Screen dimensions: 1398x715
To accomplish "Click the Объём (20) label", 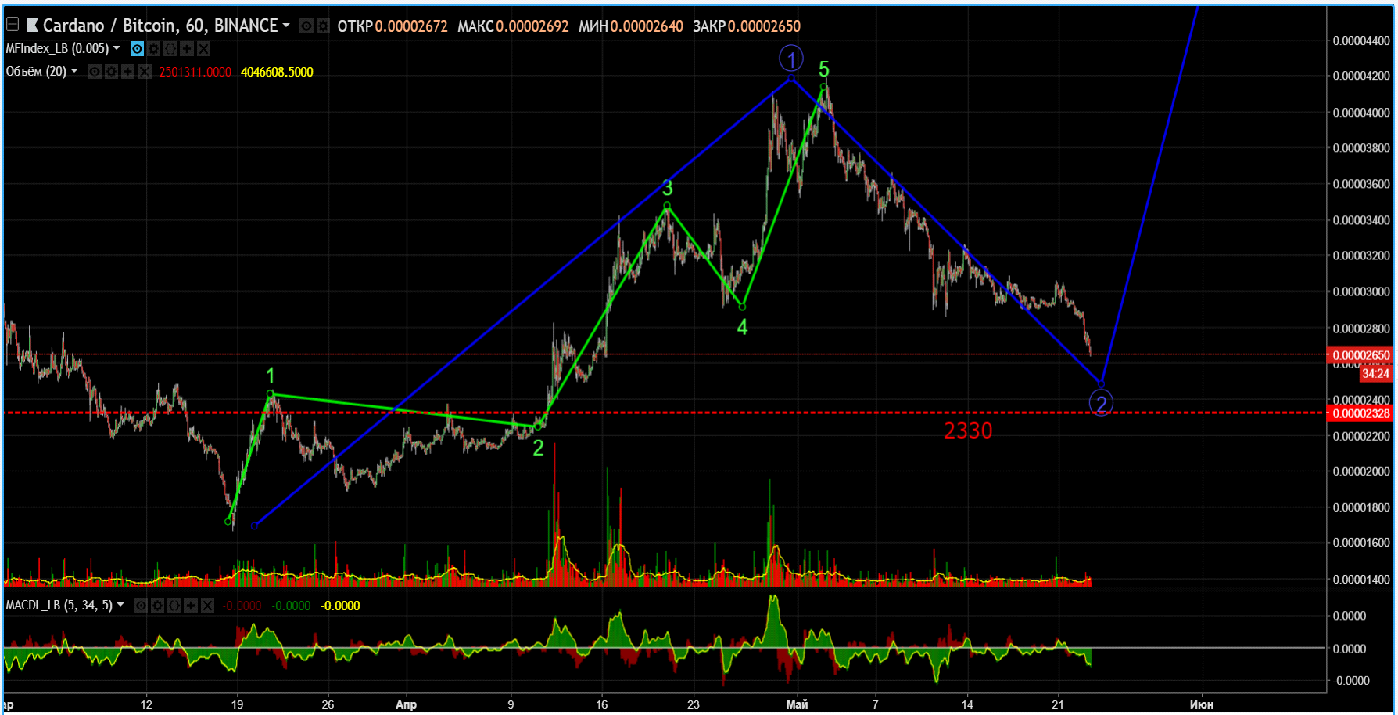I will (36, 71).
